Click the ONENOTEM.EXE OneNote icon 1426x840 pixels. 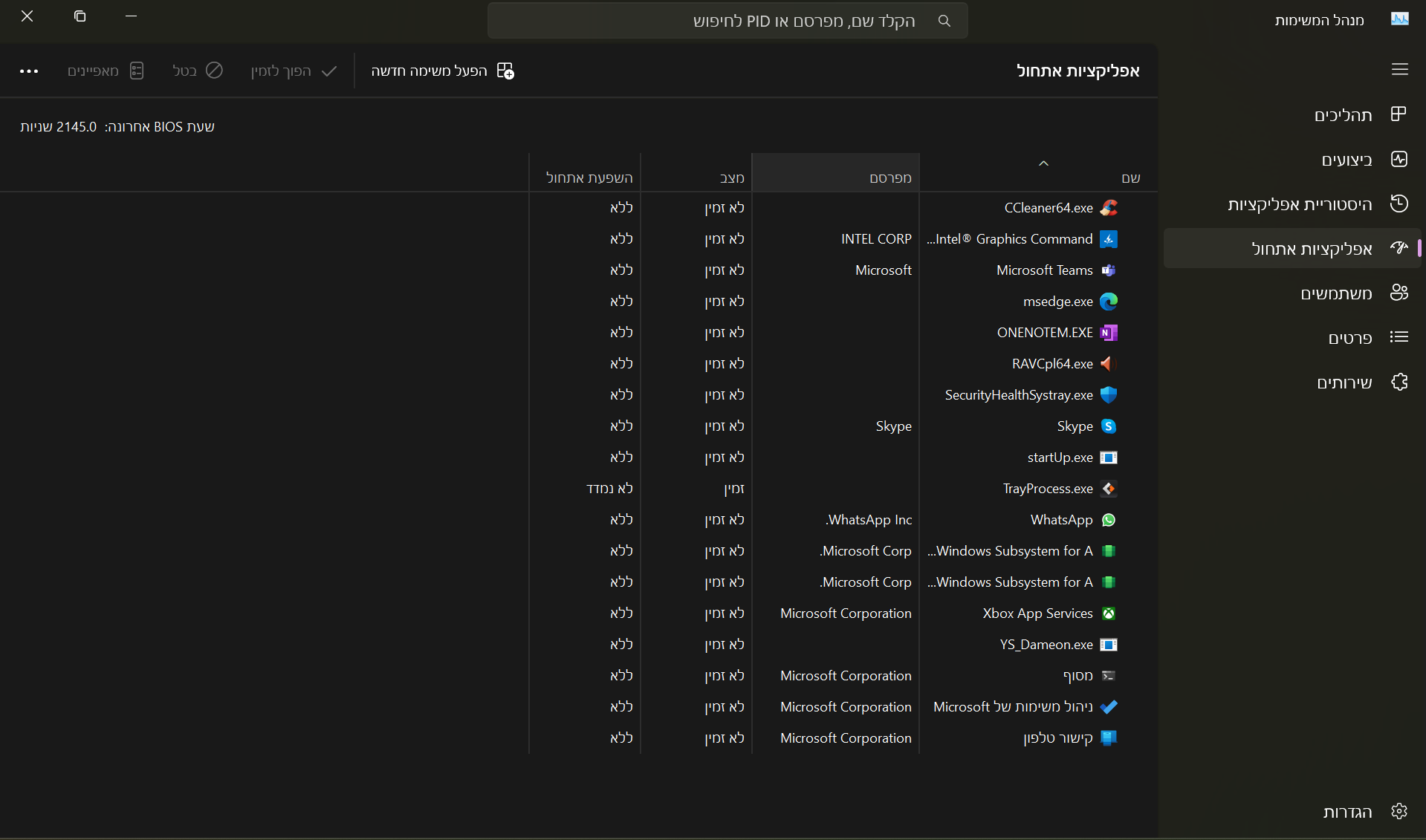coord(1109,333)
